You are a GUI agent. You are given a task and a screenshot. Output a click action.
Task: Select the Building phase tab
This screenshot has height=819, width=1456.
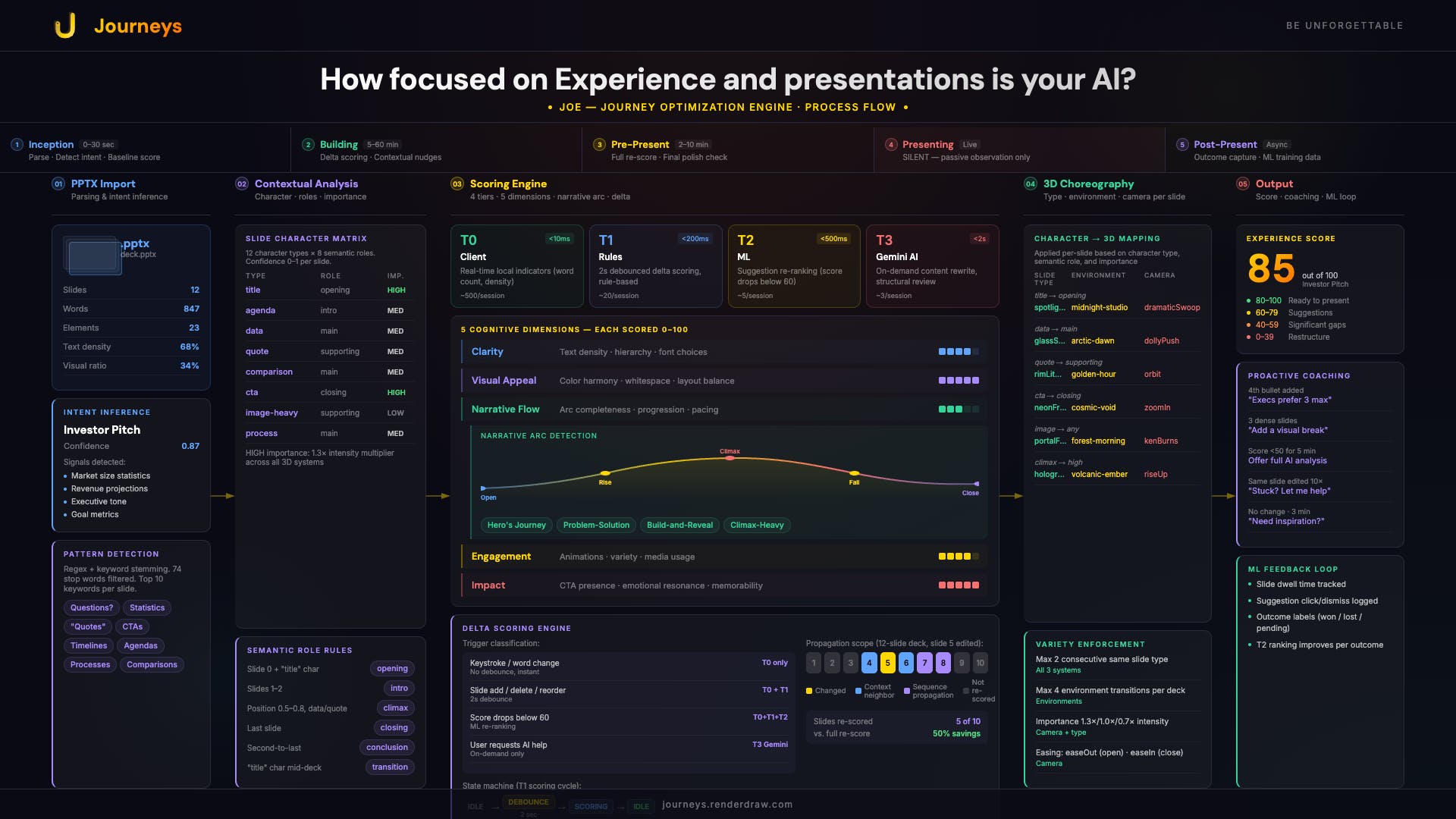[x=338, y=145]
